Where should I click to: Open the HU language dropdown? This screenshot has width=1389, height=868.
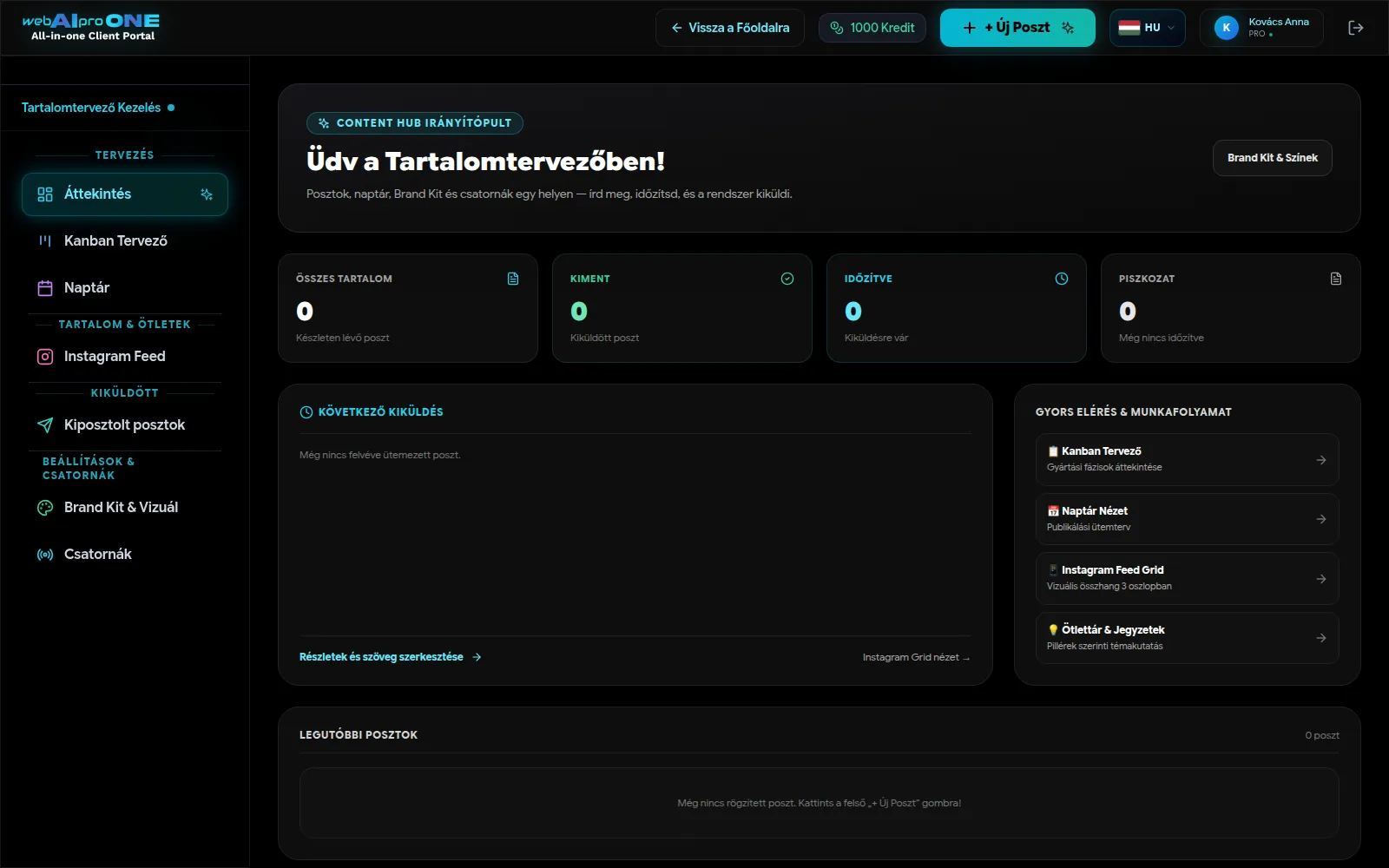1147,28
